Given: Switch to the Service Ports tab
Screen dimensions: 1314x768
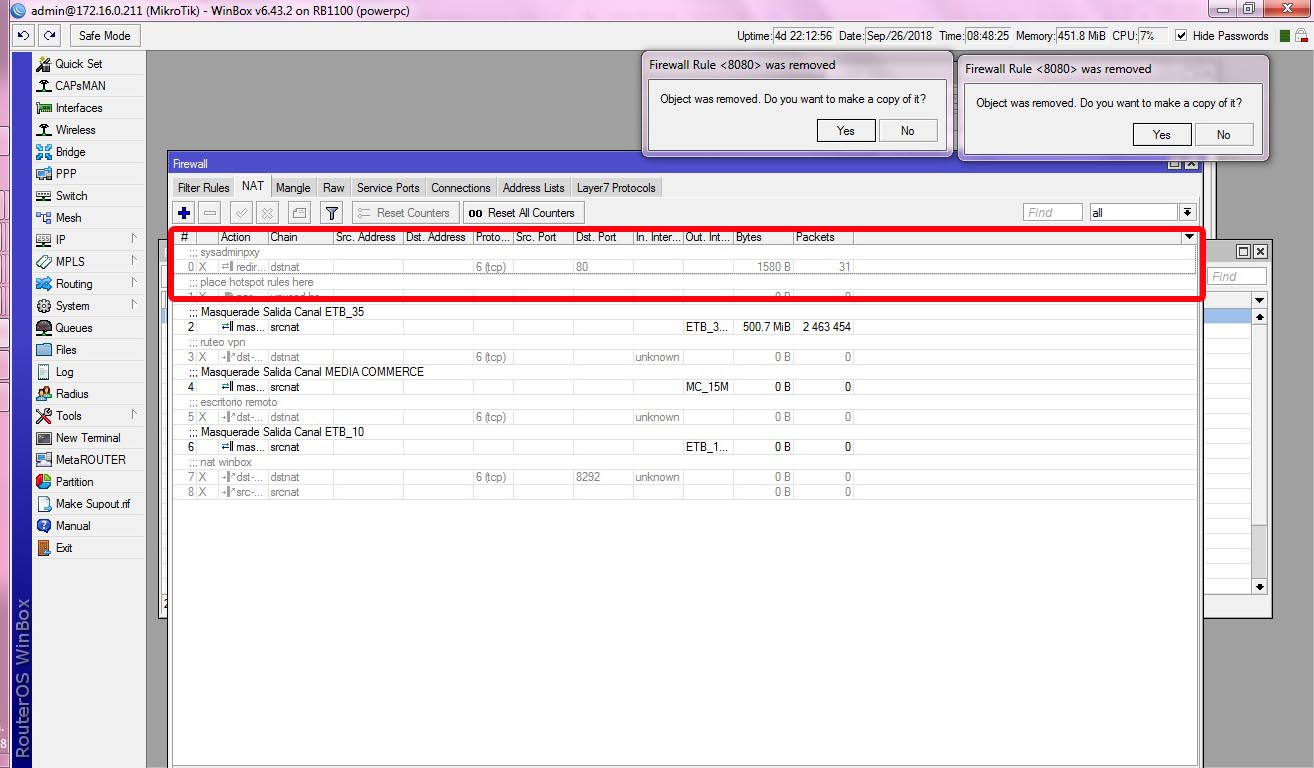Looking at the screenshot, I should 388,188.
